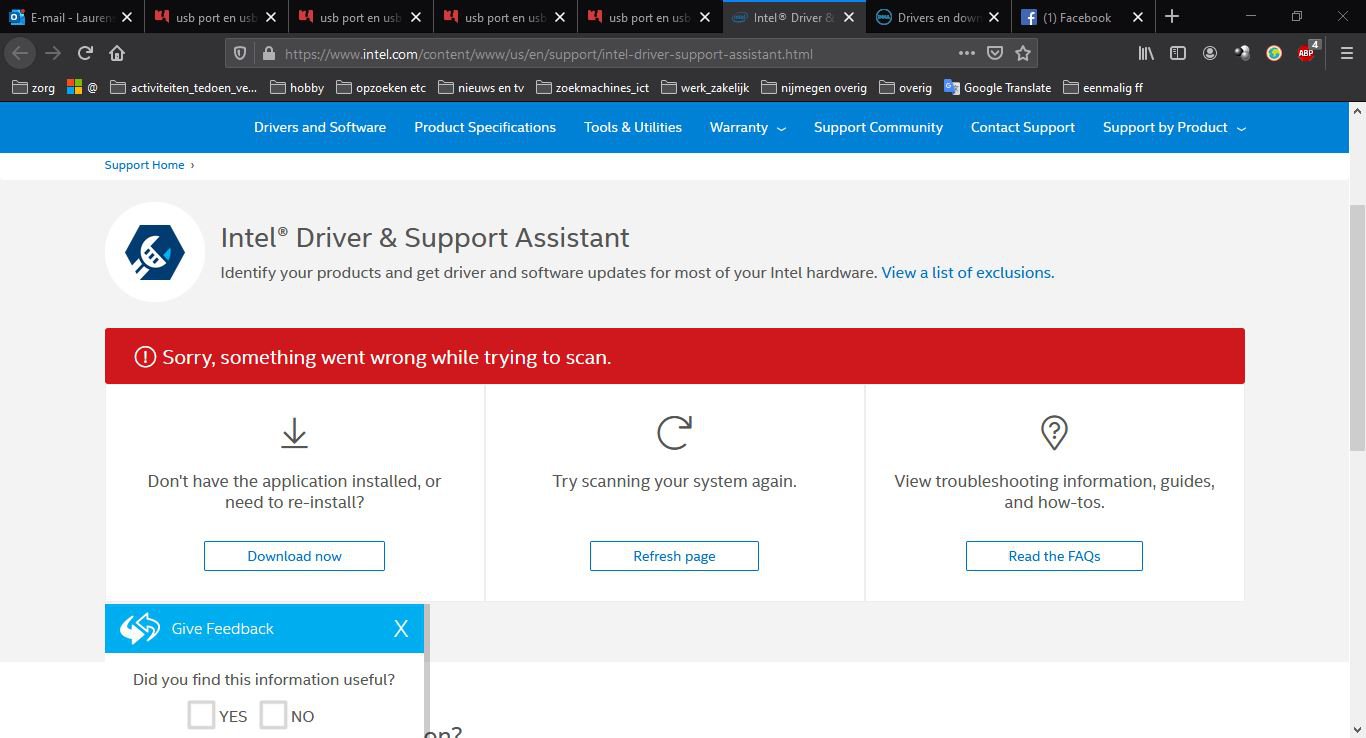This screenshot has width=1366, height=738.
Task: Click the Intel Driver & Support Assistant logo
Action: point(155,252)
